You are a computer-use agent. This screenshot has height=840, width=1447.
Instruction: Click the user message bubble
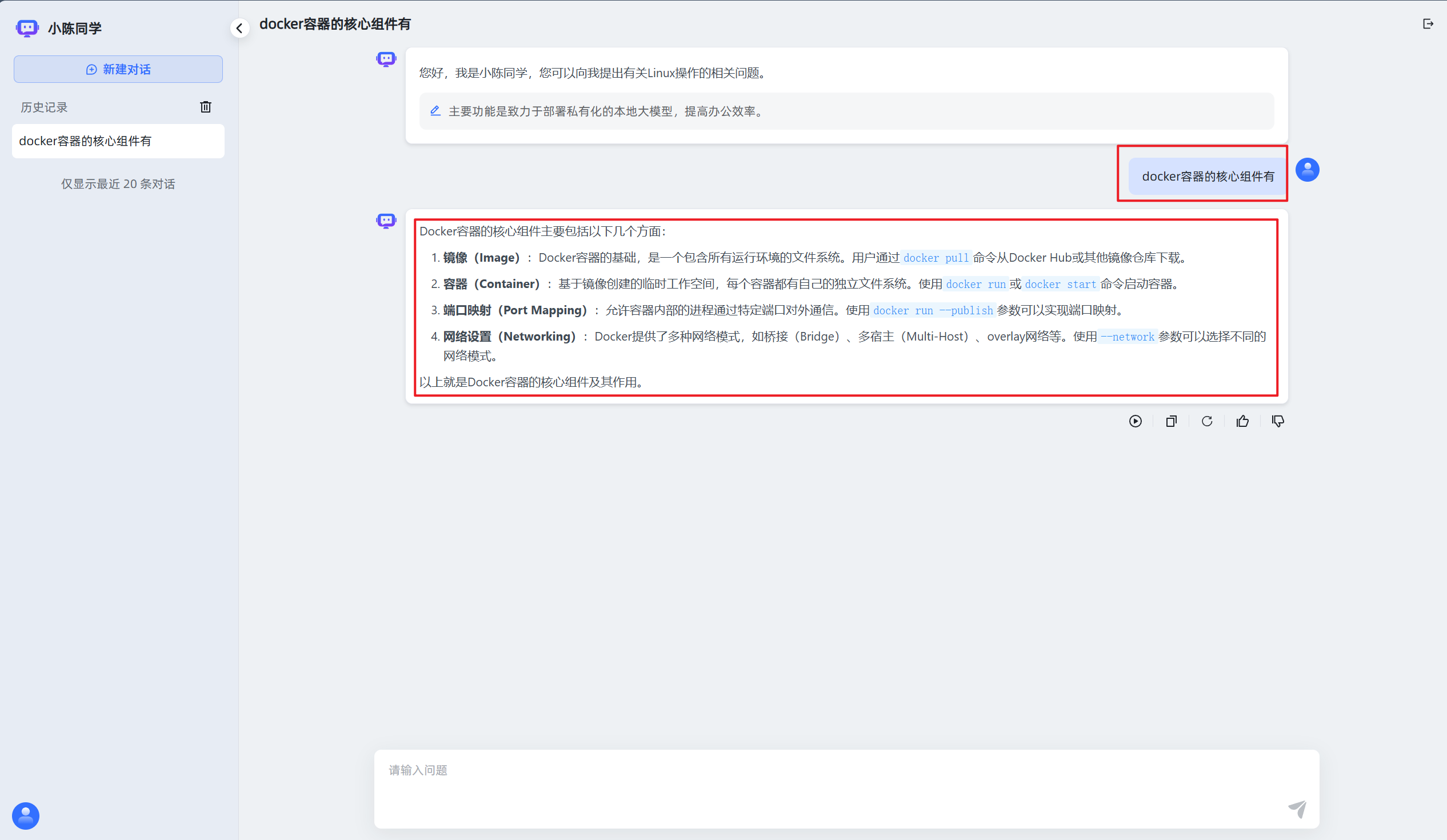point(1208,177)
